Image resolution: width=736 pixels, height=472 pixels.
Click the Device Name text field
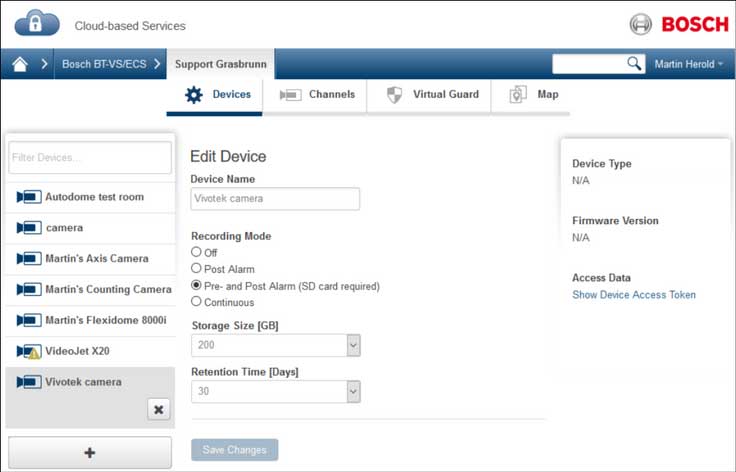(275, 199)
